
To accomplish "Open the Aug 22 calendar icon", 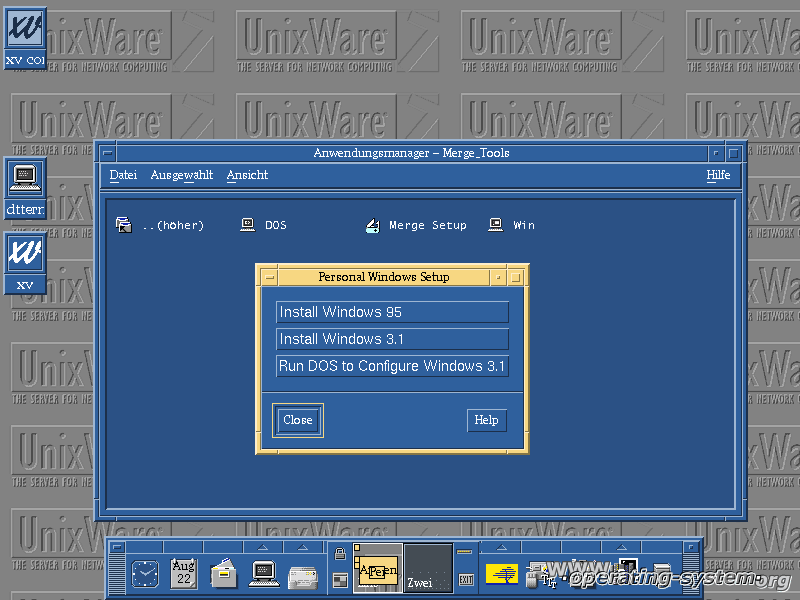I will click(x=184, y=573).
